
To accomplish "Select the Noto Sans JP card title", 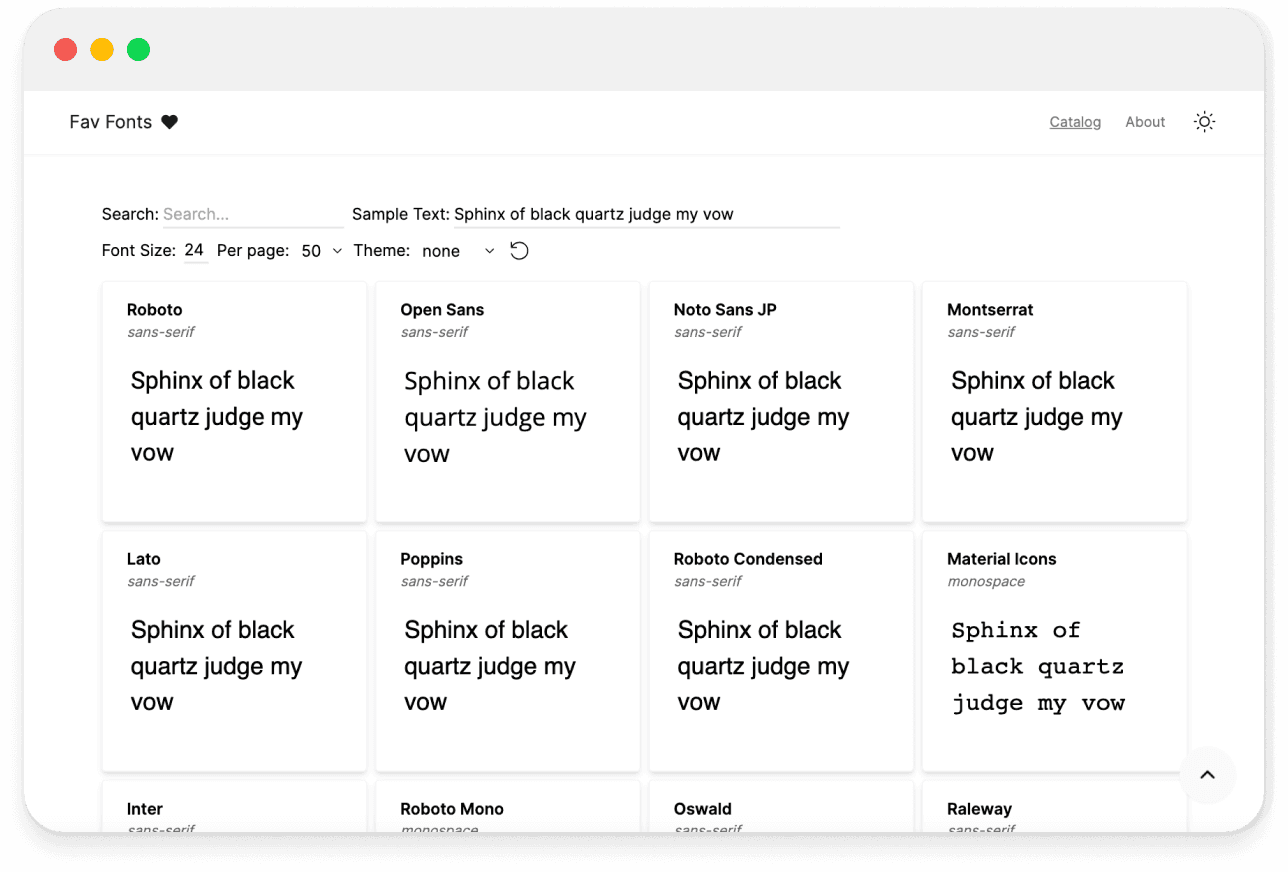I will tap(725, 310).
